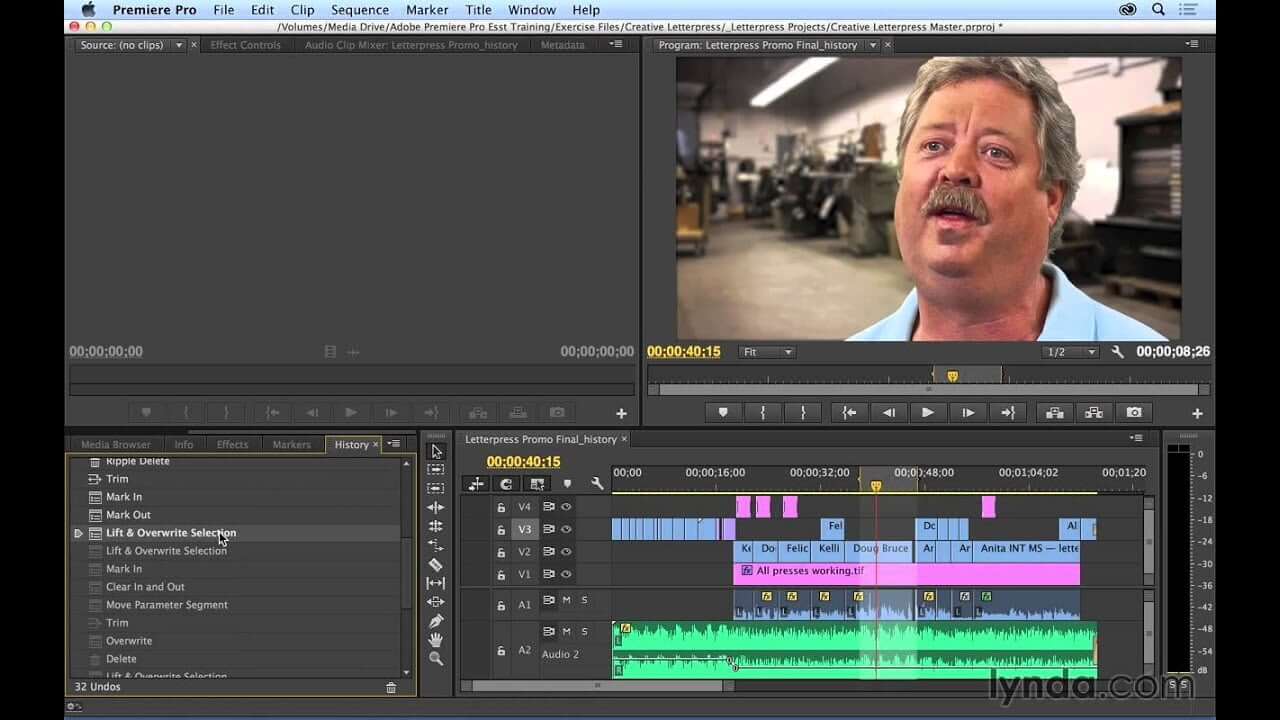Toggle lock on track A1
The width and height of the screenshot is (1280, 720).
pyautogui.click(x=501, y=605)
